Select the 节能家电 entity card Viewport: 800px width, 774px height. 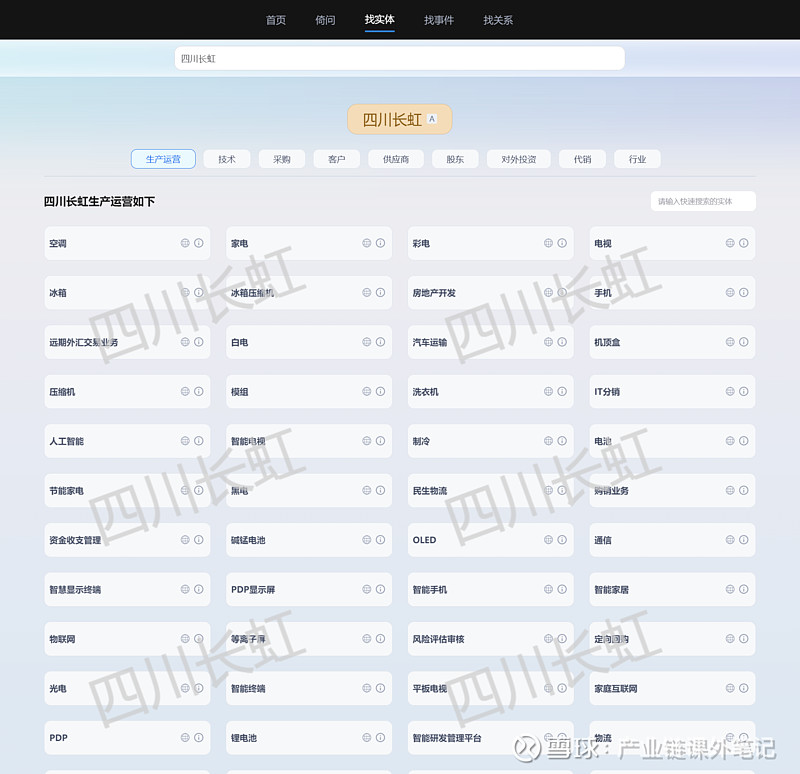127,490
